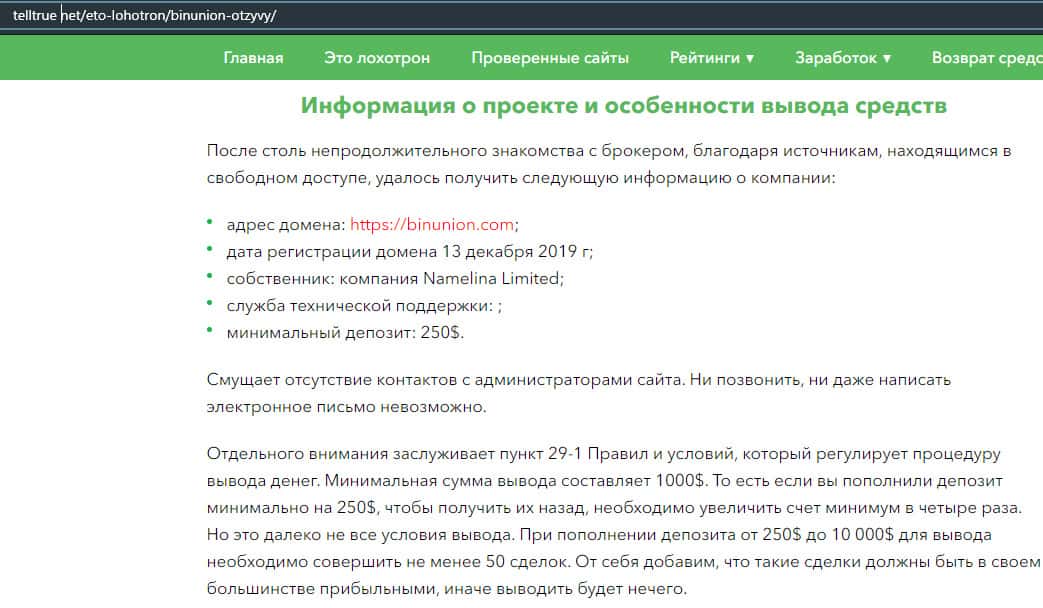Image resolution: width=1043 pixels, height=608 pixels.
Task: Click the intro paragraph starting После столь
Action: (x=608, y=164)
